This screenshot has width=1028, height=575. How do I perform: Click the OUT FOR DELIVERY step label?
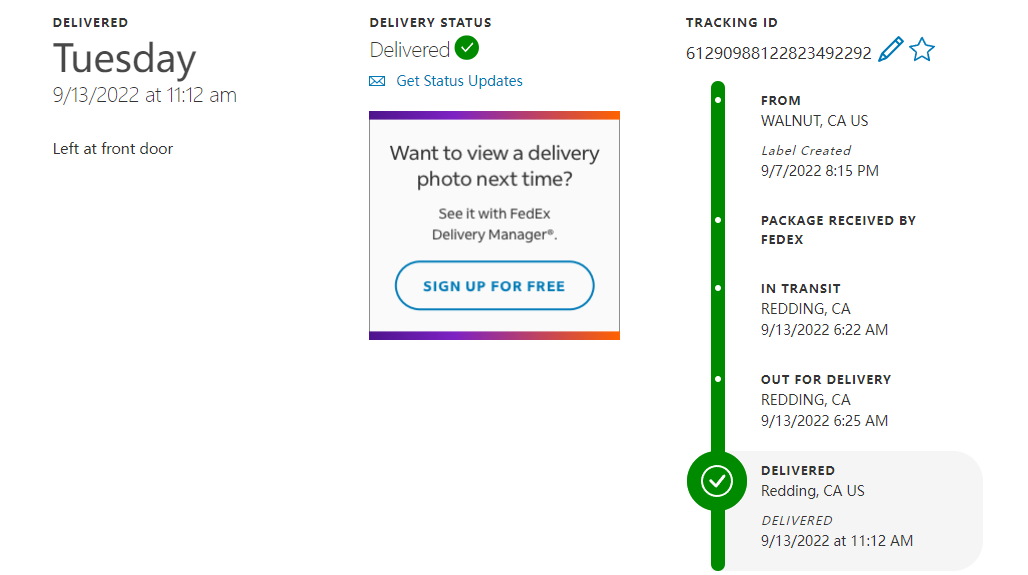pos(825,380)
